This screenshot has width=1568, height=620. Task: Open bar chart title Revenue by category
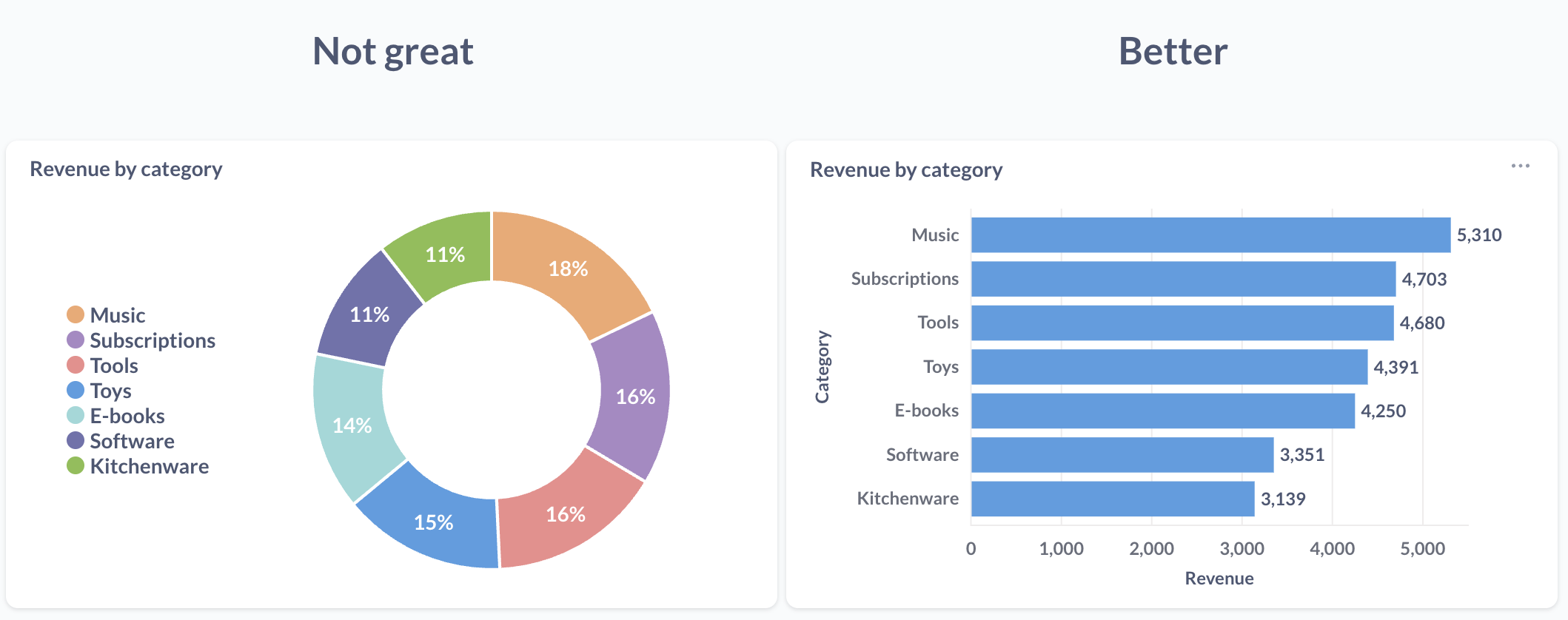click(x=906, y=170)
